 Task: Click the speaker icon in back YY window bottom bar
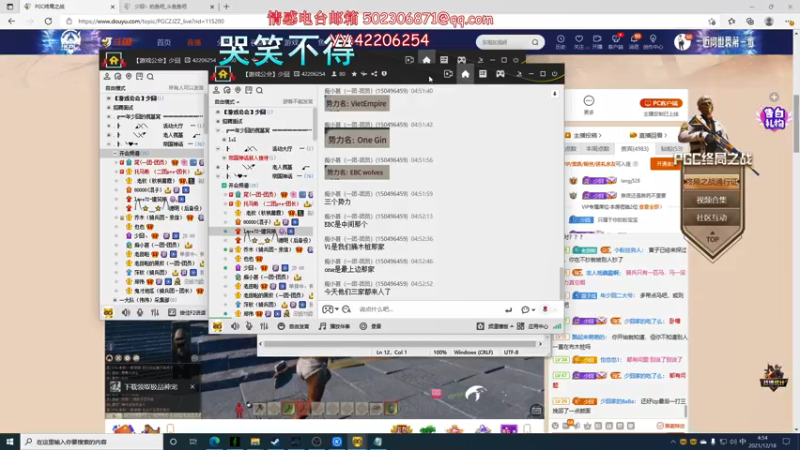[x=126, y=312]
